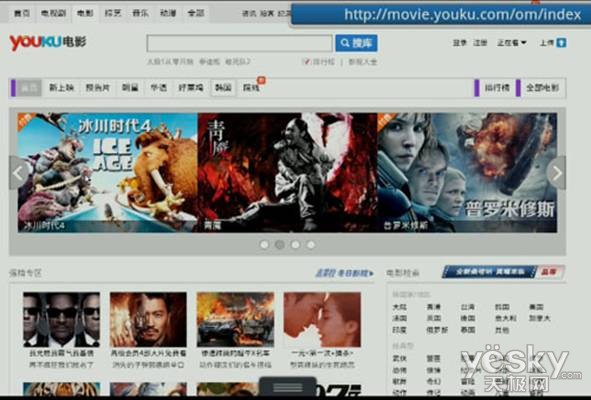Filter movies by region 大陆
This screenshot has width=591, height=400.
click(x=400, y=307)
